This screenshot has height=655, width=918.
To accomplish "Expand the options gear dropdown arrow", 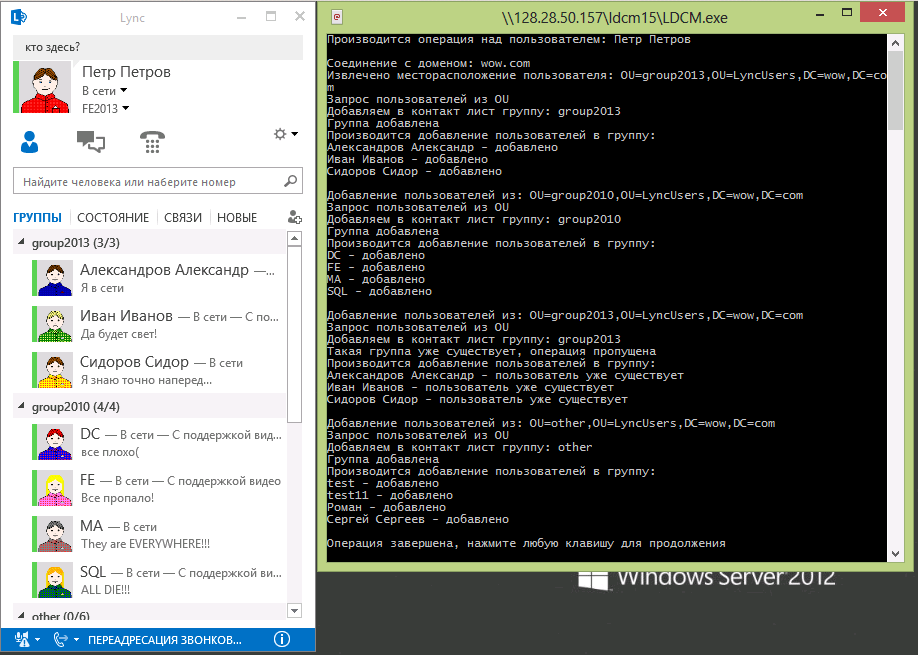I will [294, 134].
